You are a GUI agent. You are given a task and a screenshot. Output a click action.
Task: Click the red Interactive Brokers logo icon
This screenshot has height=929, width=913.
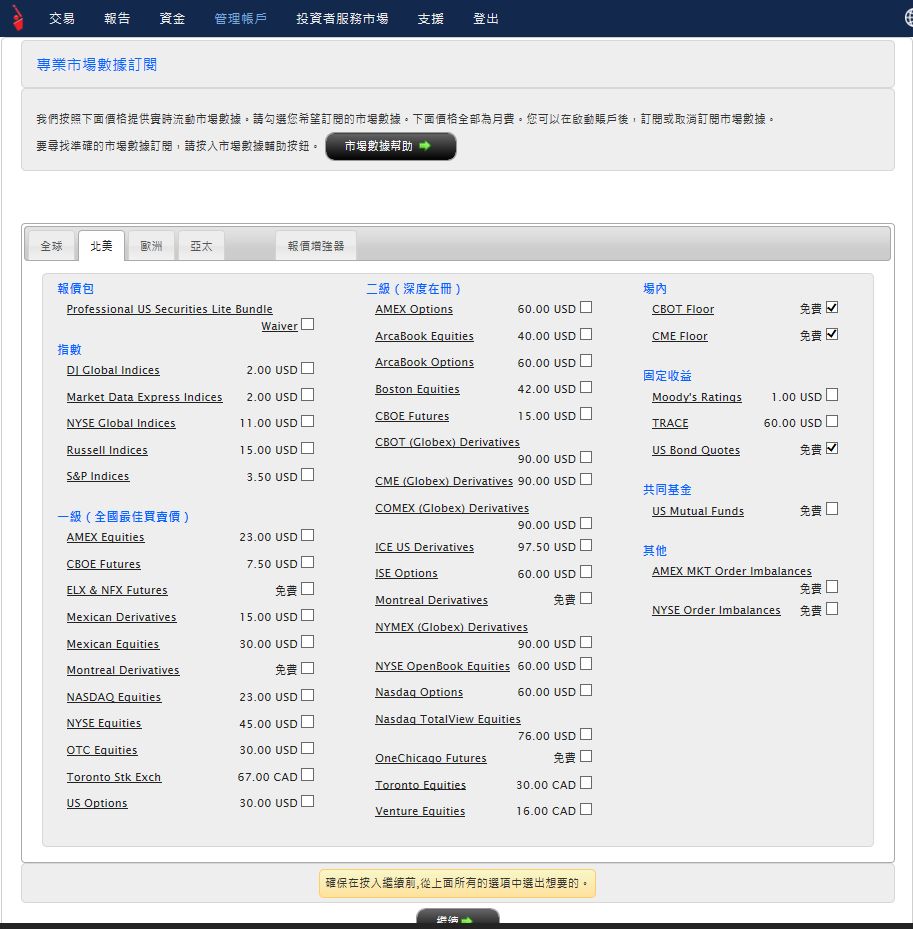tap(17, 18)
